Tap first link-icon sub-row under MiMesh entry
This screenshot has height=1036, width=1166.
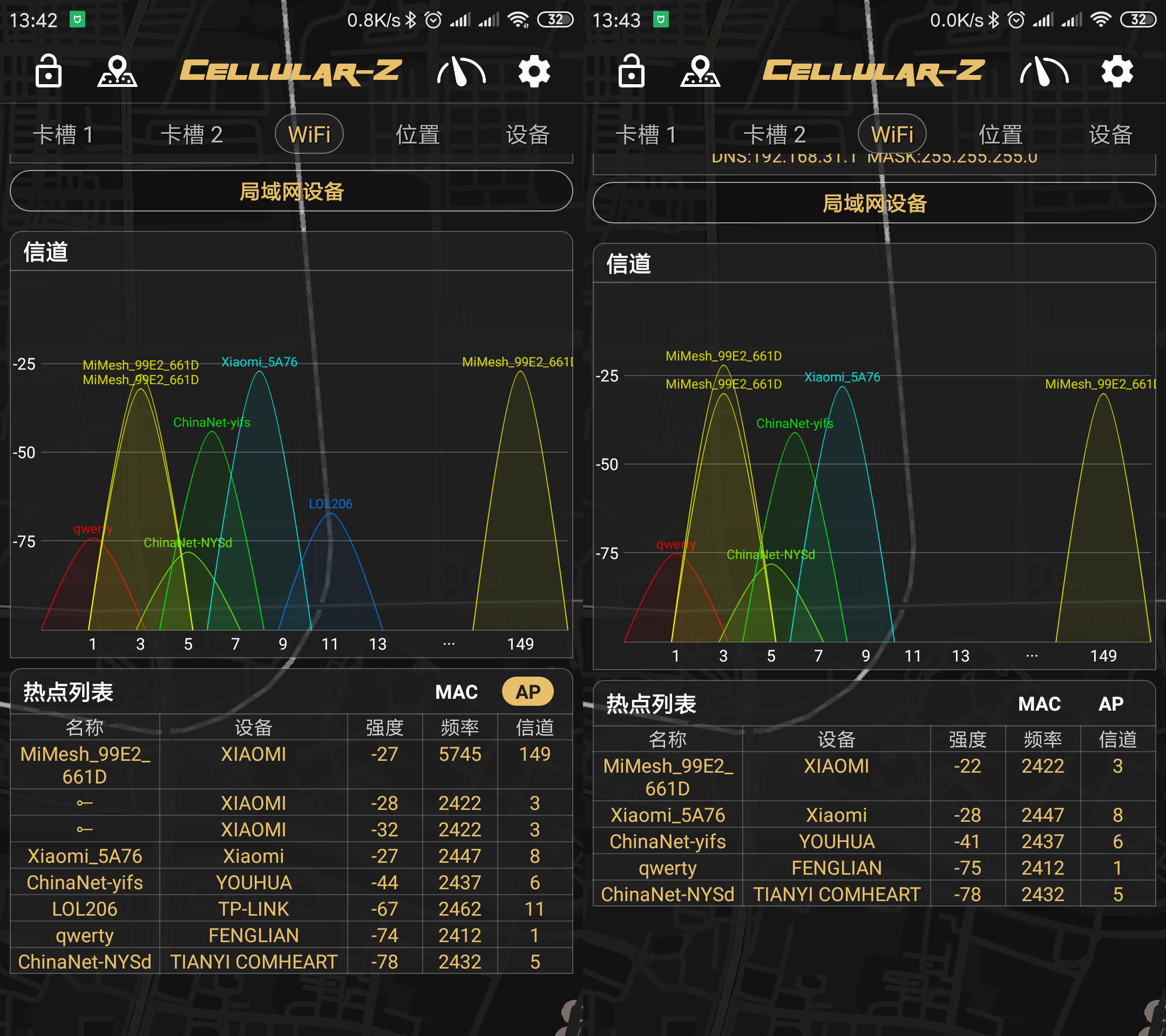pyautogui.click(x=84, y=803)
